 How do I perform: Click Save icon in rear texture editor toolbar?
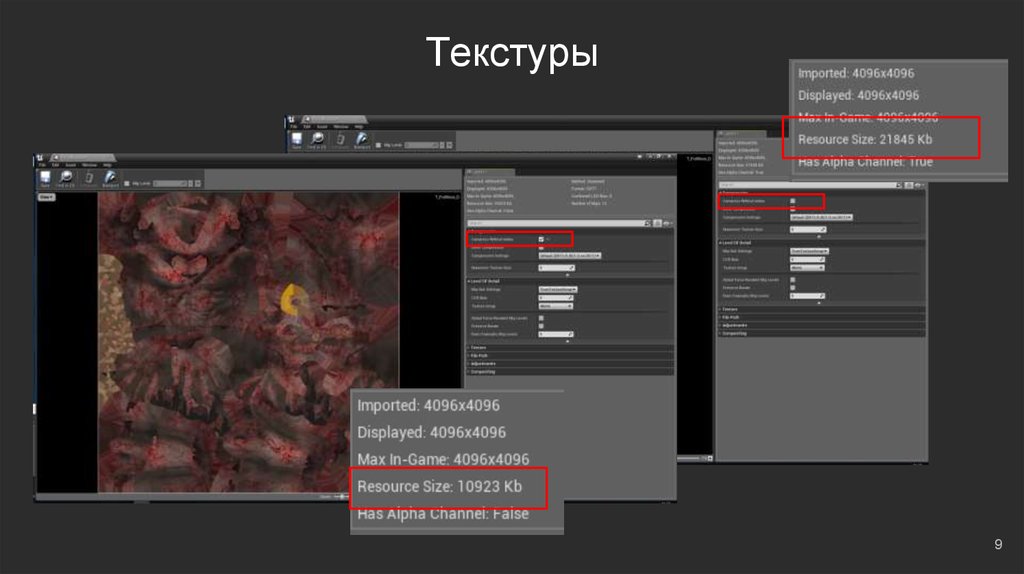(x=296, y=139)
